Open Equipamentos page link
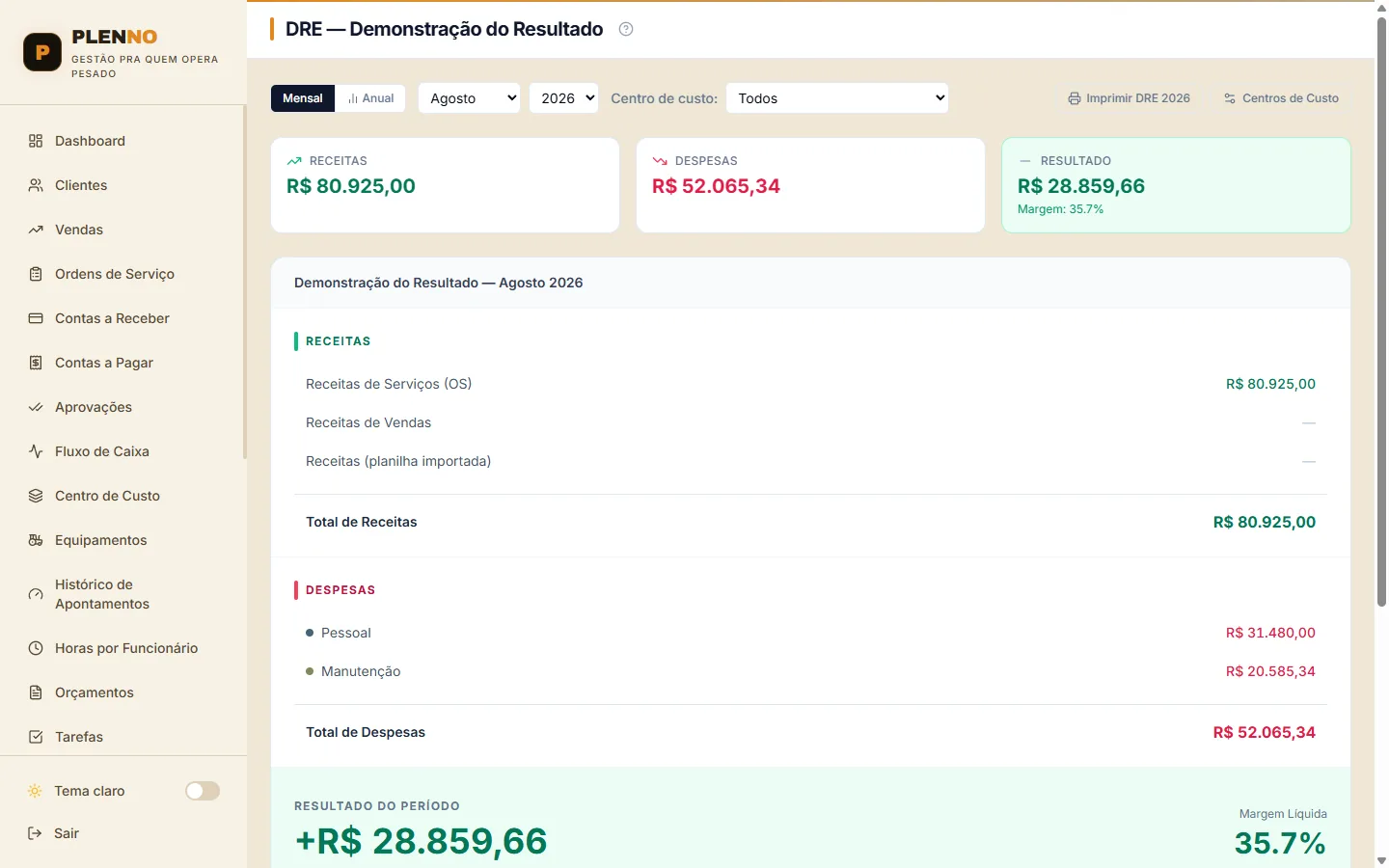The height and width of the screenshot is (868, 1389). click(122, 540)
